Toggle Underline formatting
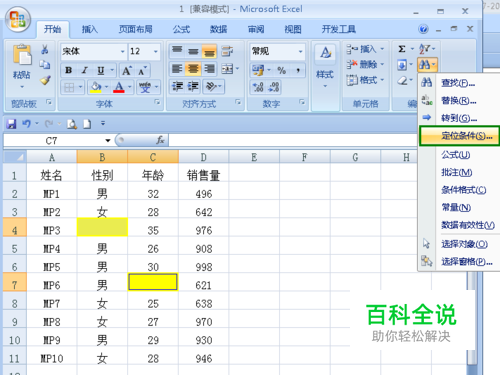 click(101, 70)
